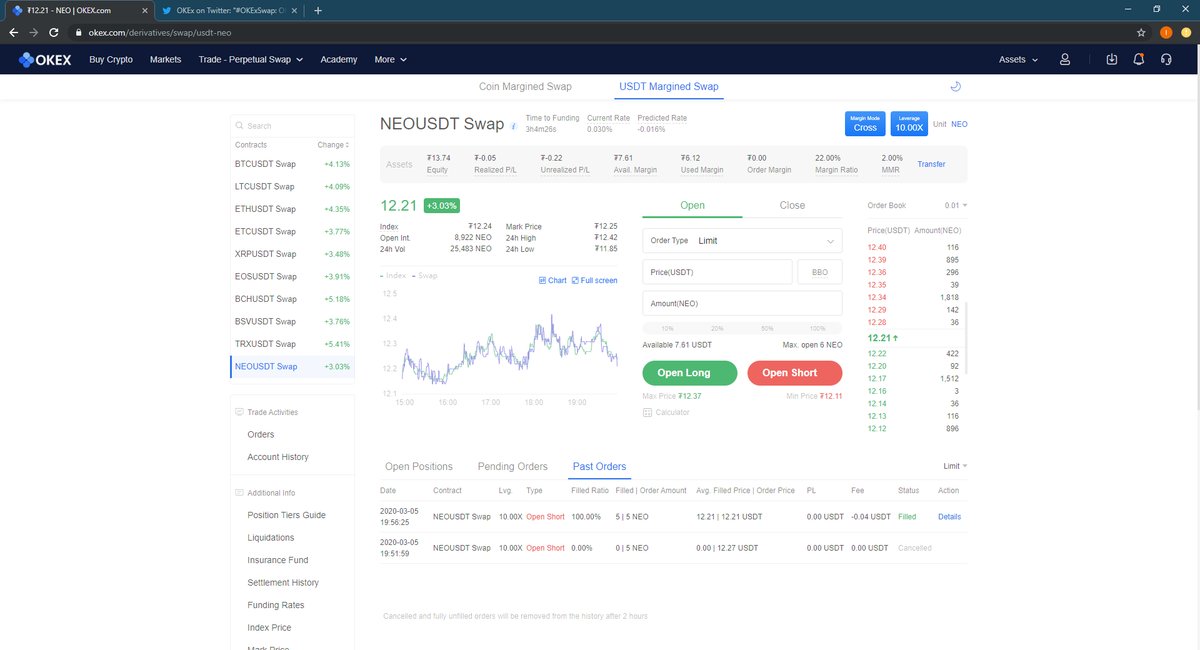Screen dimensions: 1200x650
Task: Open Funding Rates page
Action: click(276, 605)
